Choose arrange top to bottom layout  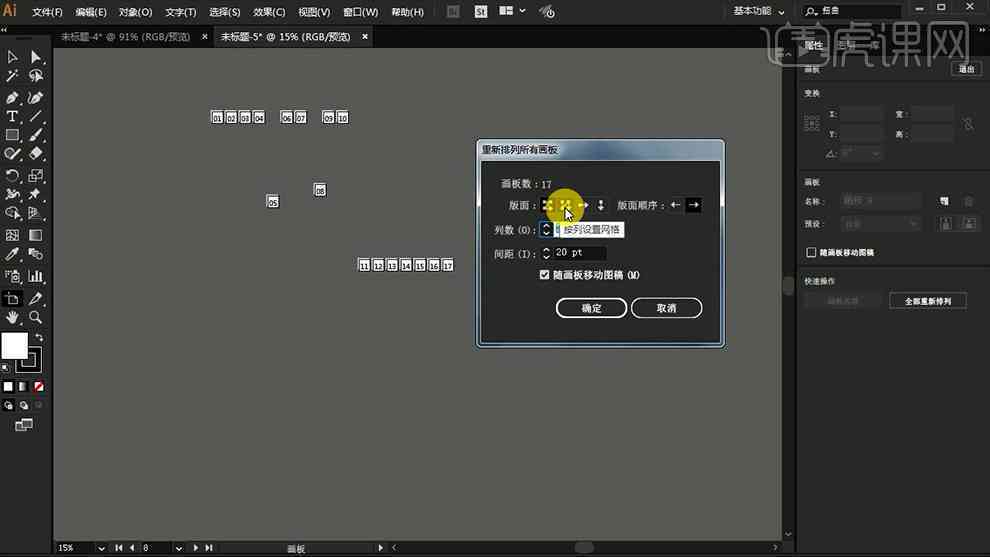(x=600, y=205)
